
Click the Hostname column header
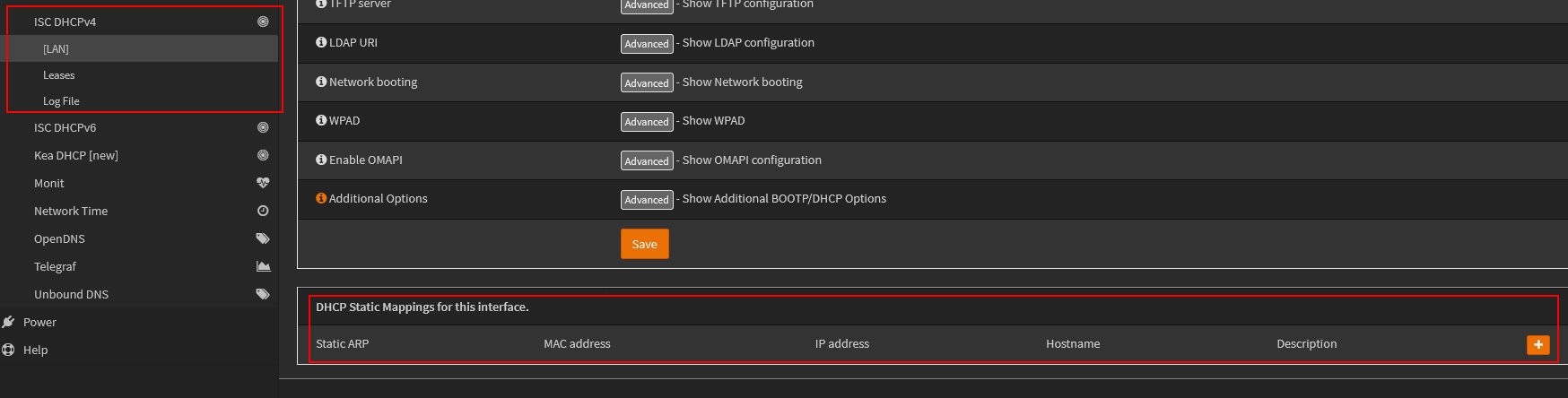[1073, 343]
